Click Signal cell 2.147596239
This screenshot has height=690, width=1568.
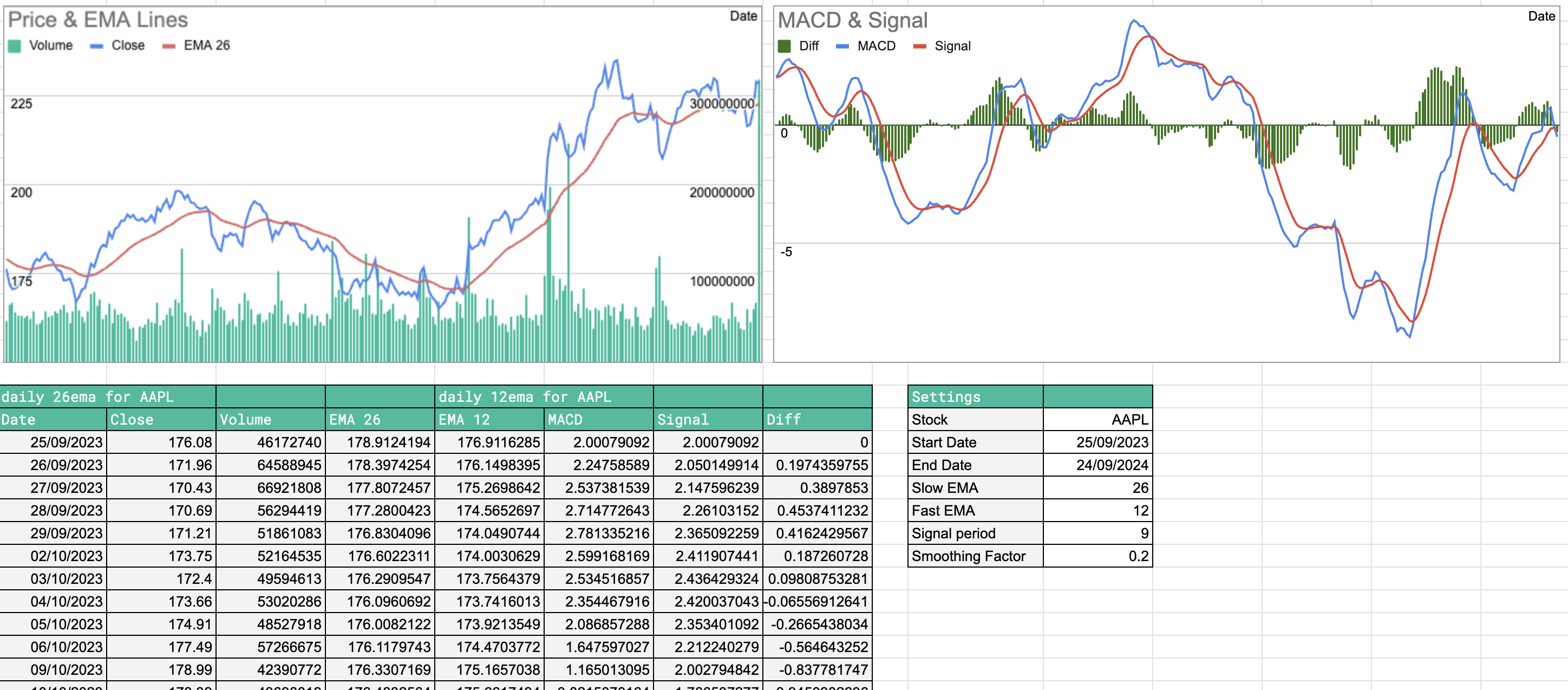[708, 488]
